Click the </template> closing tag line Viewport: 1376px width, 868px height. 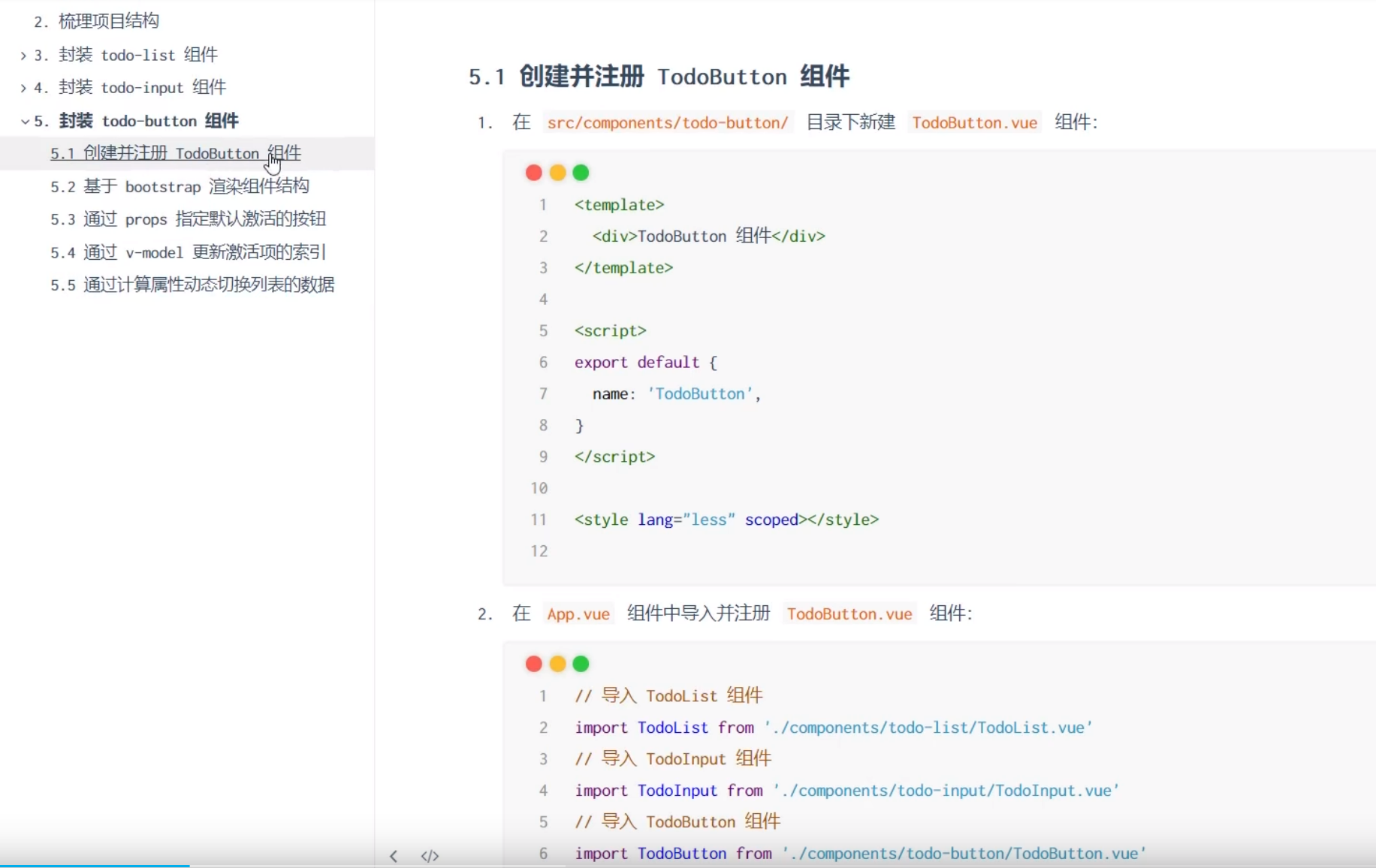623,268
